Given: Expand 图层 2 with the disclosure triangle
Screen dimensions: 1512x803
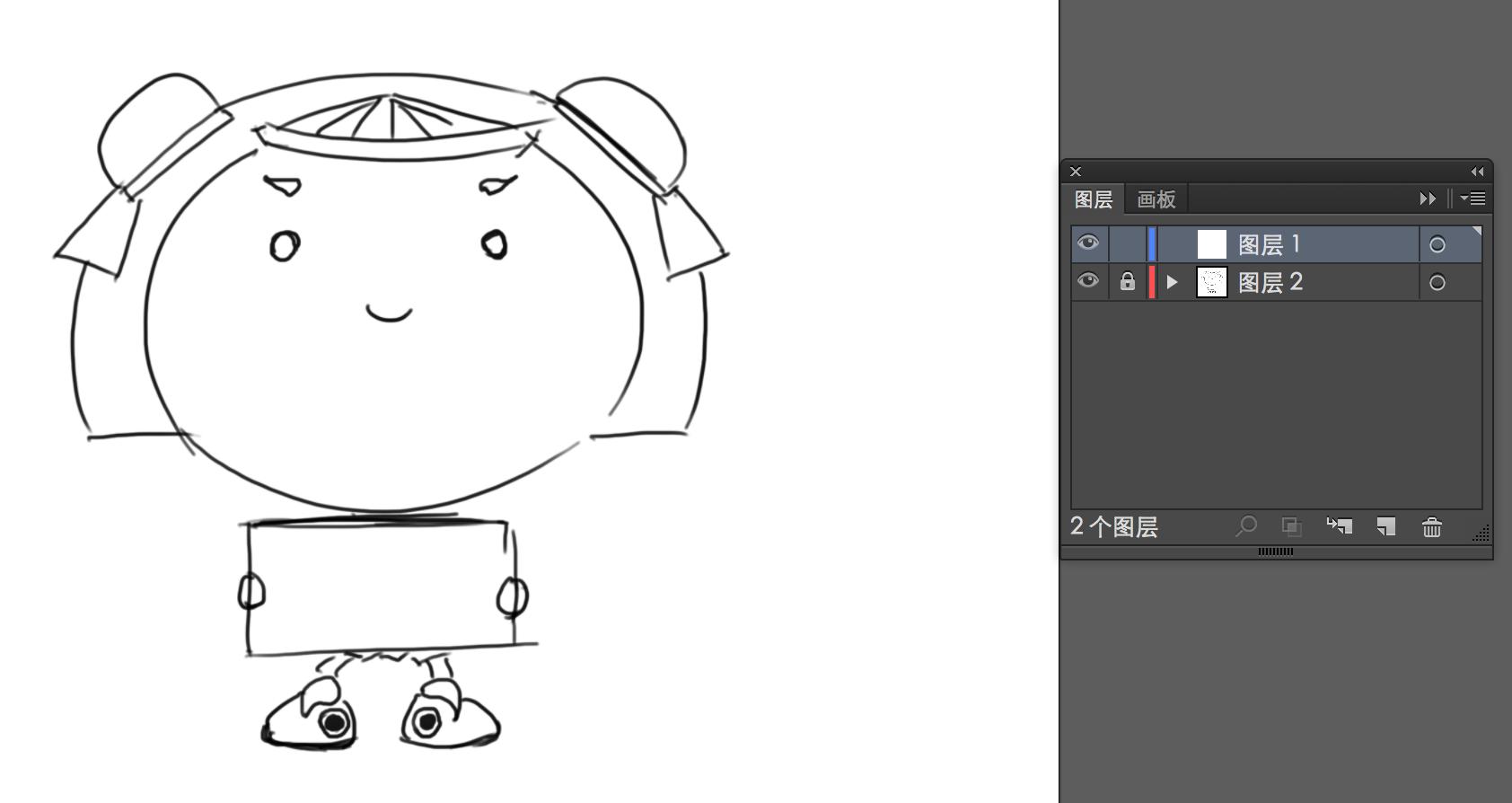Looking at the screenshot, I should 1172,282.
